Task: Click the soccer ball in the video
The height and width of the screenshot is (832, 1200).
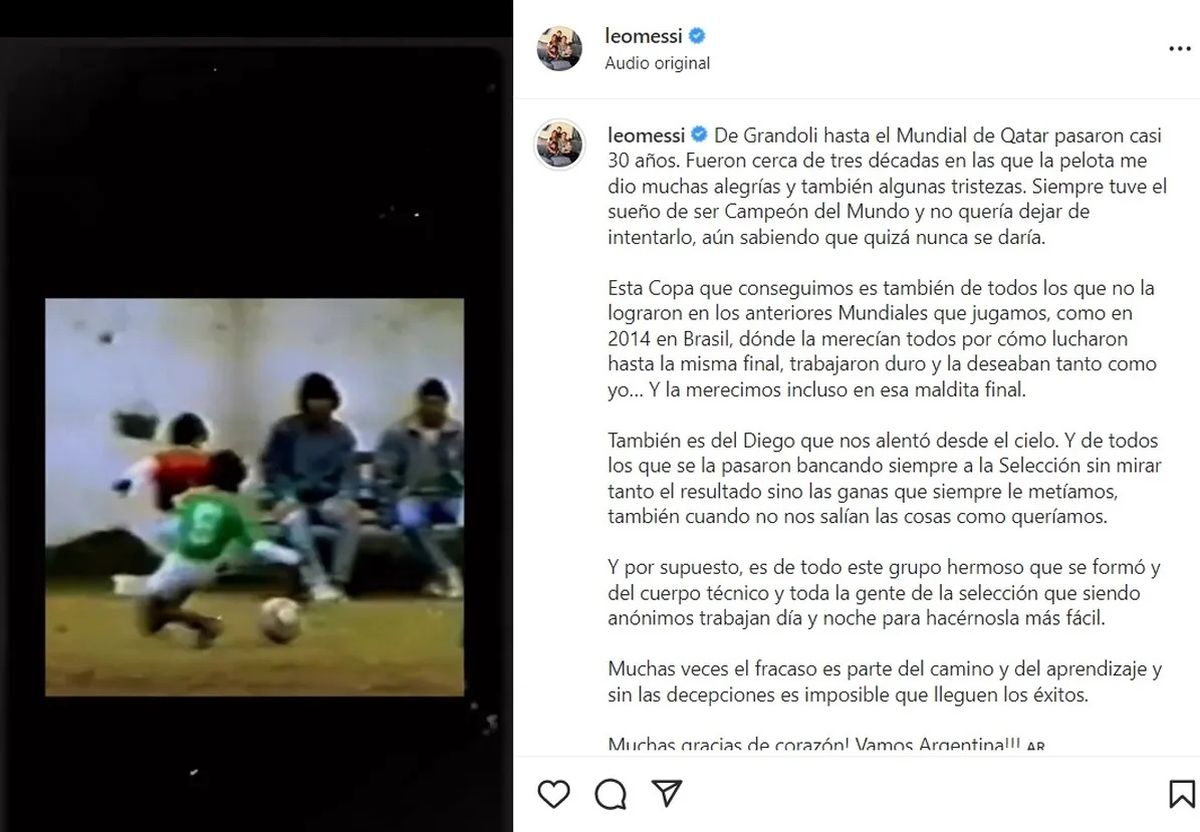Action: [279, 620]
